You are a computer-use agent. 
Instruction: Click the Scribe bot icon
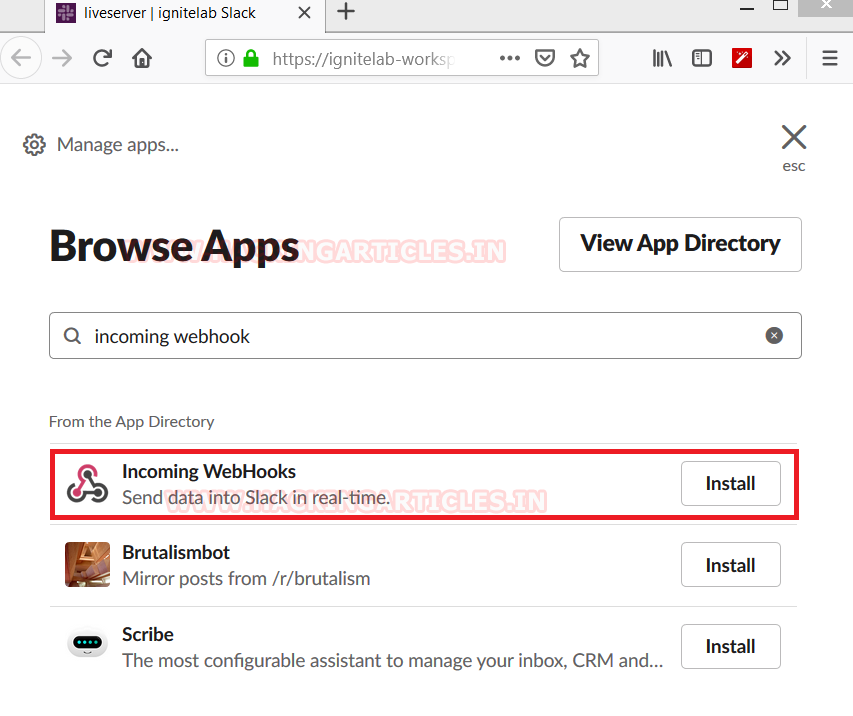(x=88, y=643)
